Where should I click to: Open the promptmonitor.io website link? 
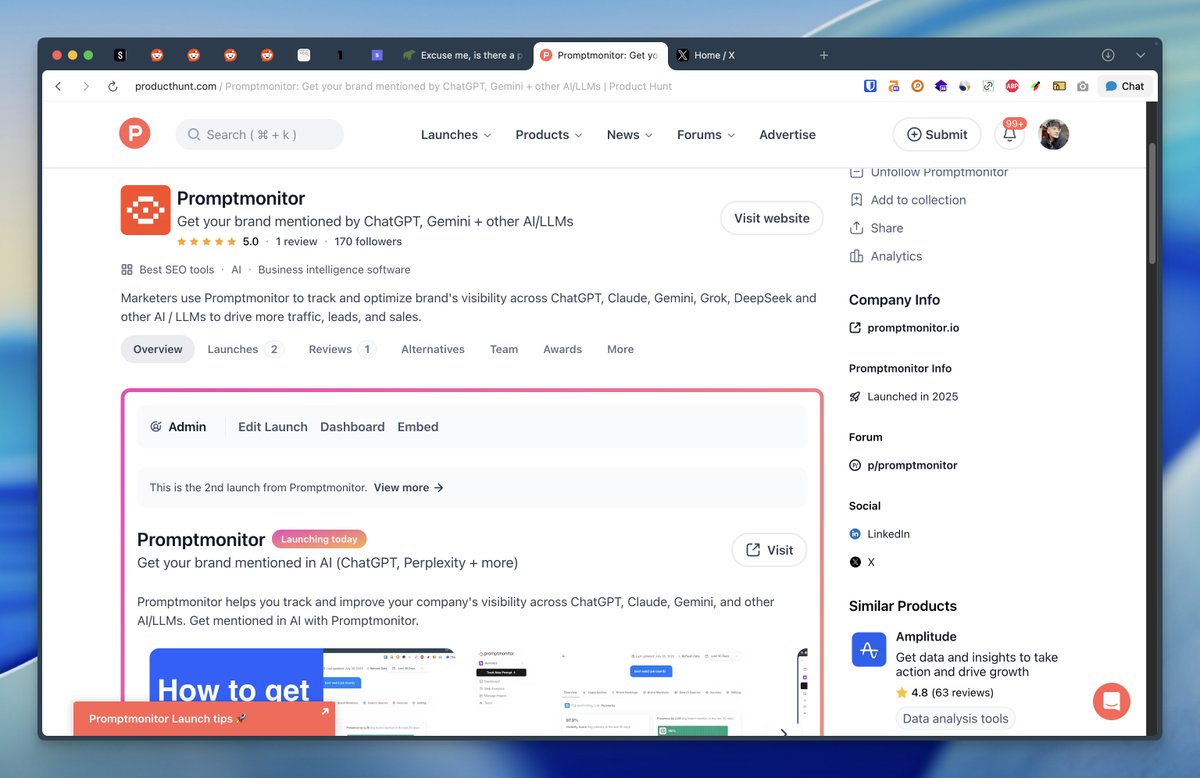(913, 328)
